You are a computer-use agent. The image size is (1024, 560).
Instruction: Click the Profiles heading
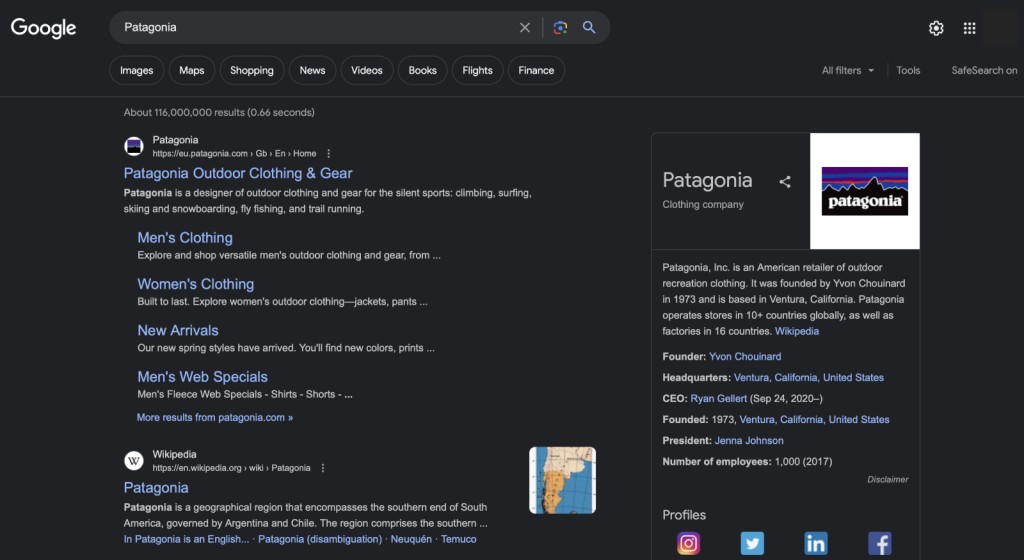684,515
